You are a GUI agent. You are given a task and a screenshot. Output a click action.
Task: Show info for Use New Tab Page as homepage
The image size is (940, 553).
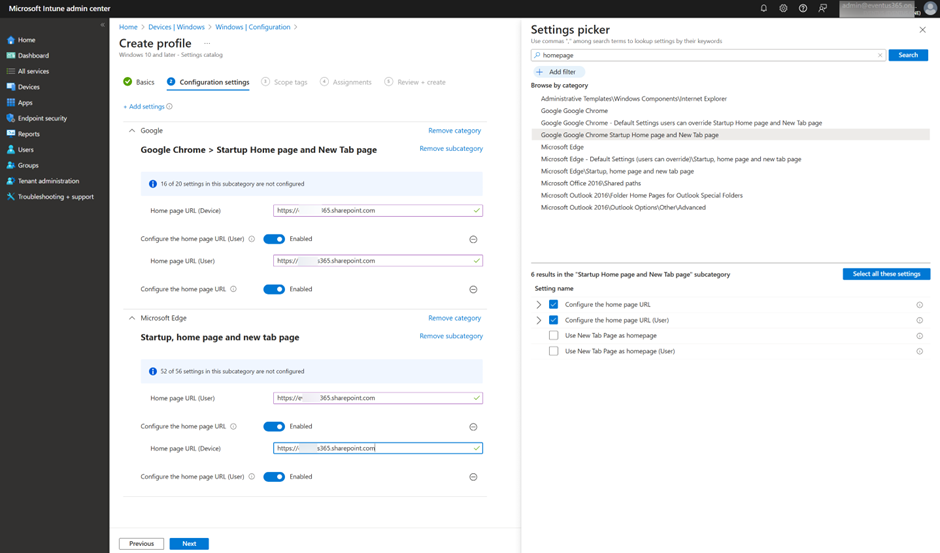[x=920, y=336]
